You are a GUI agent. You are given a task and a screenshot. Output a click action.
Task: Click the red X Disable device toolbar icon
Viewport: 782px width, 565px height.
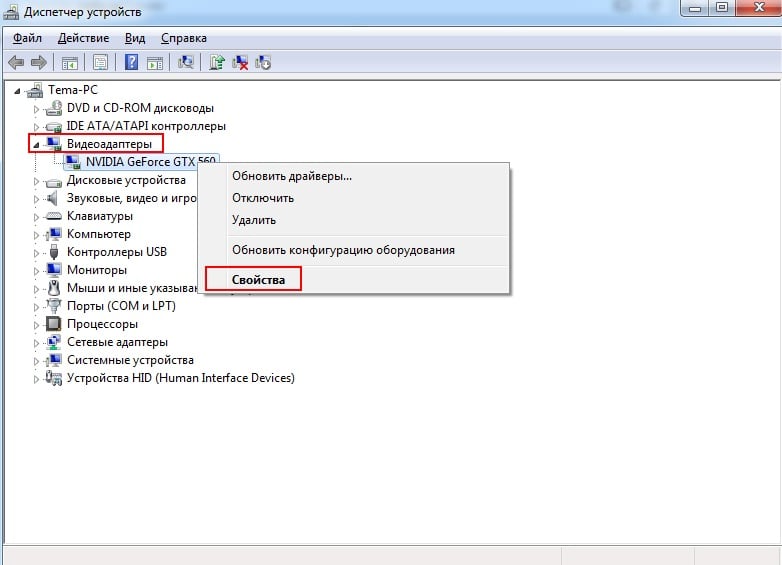pos(241,62)
